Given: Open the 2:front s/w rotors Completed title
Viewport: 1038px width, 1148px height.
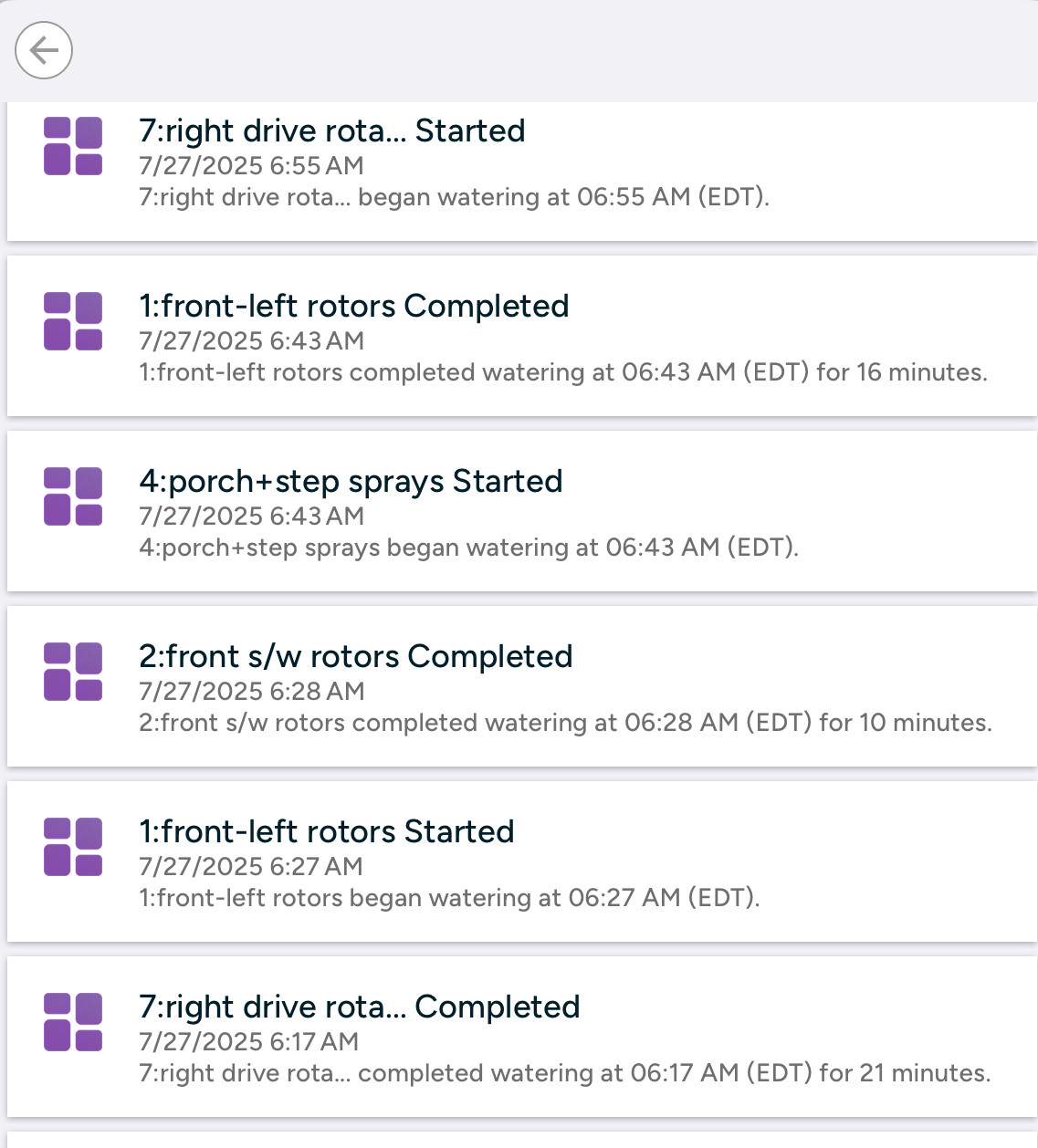Looking at the screenshot, I should point(356,657).
